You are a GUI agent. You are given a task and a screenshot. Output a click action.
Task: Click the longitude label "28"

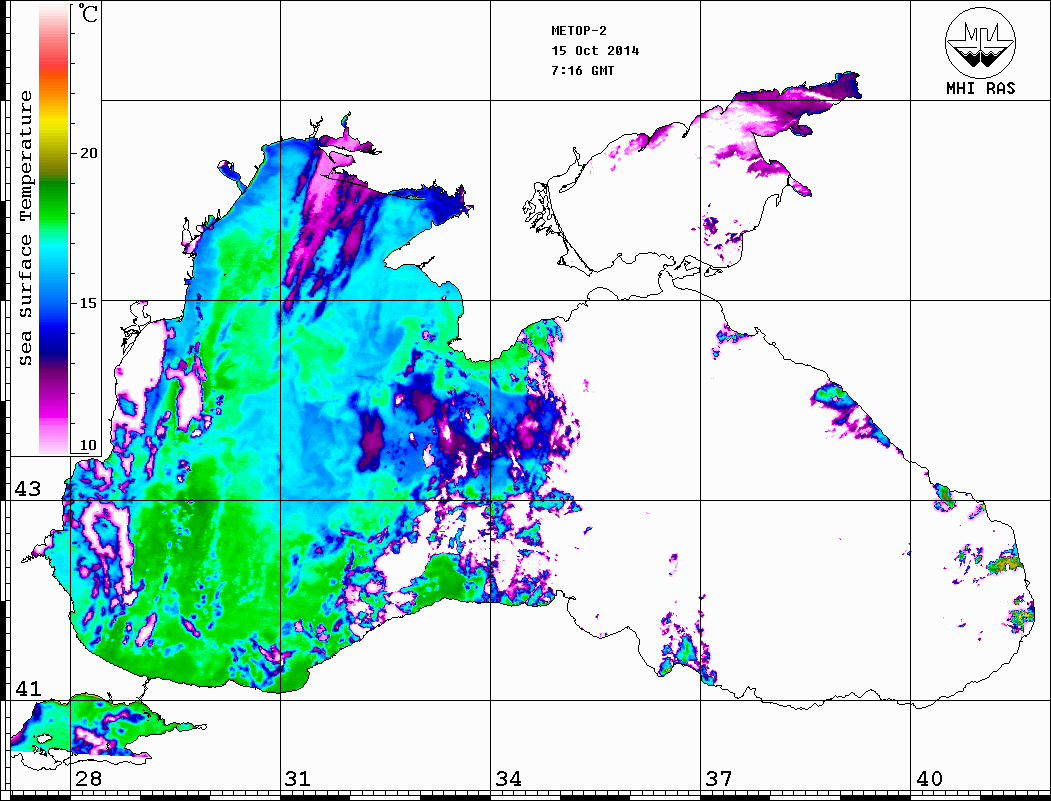[x=88, y=779]
